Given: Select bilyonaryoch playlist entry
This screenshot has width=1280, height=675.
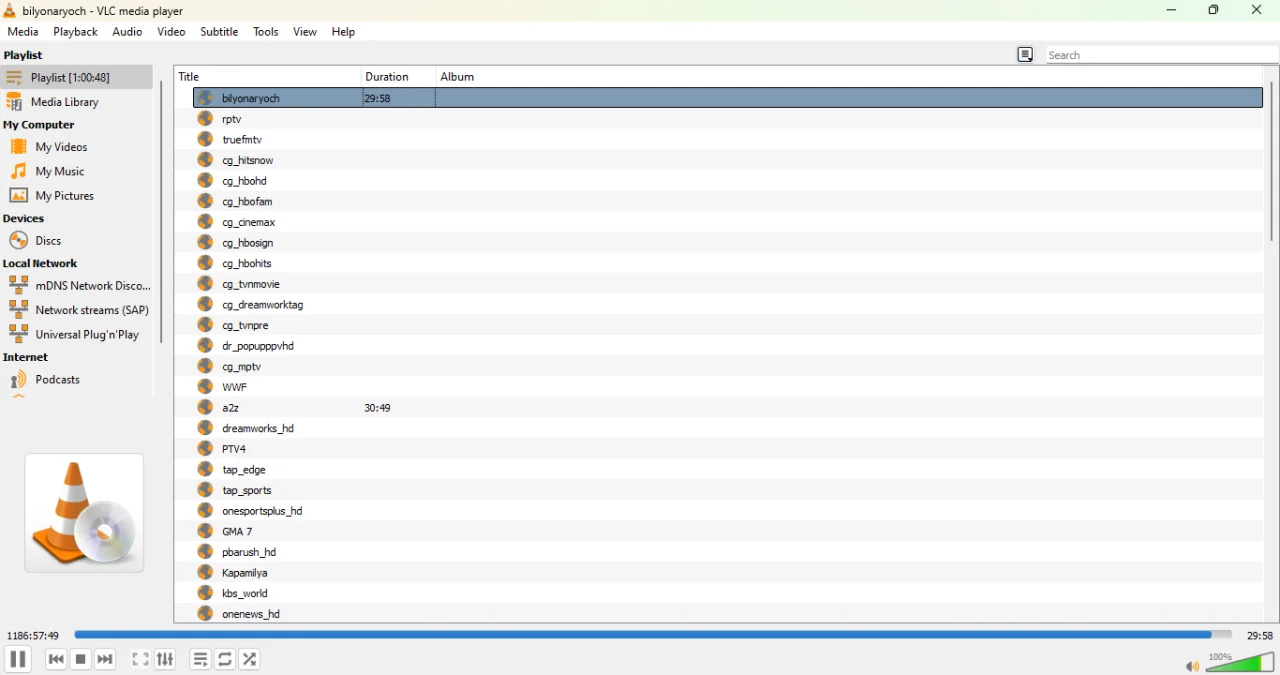Looking at the screenshot, I should (728, 98).
